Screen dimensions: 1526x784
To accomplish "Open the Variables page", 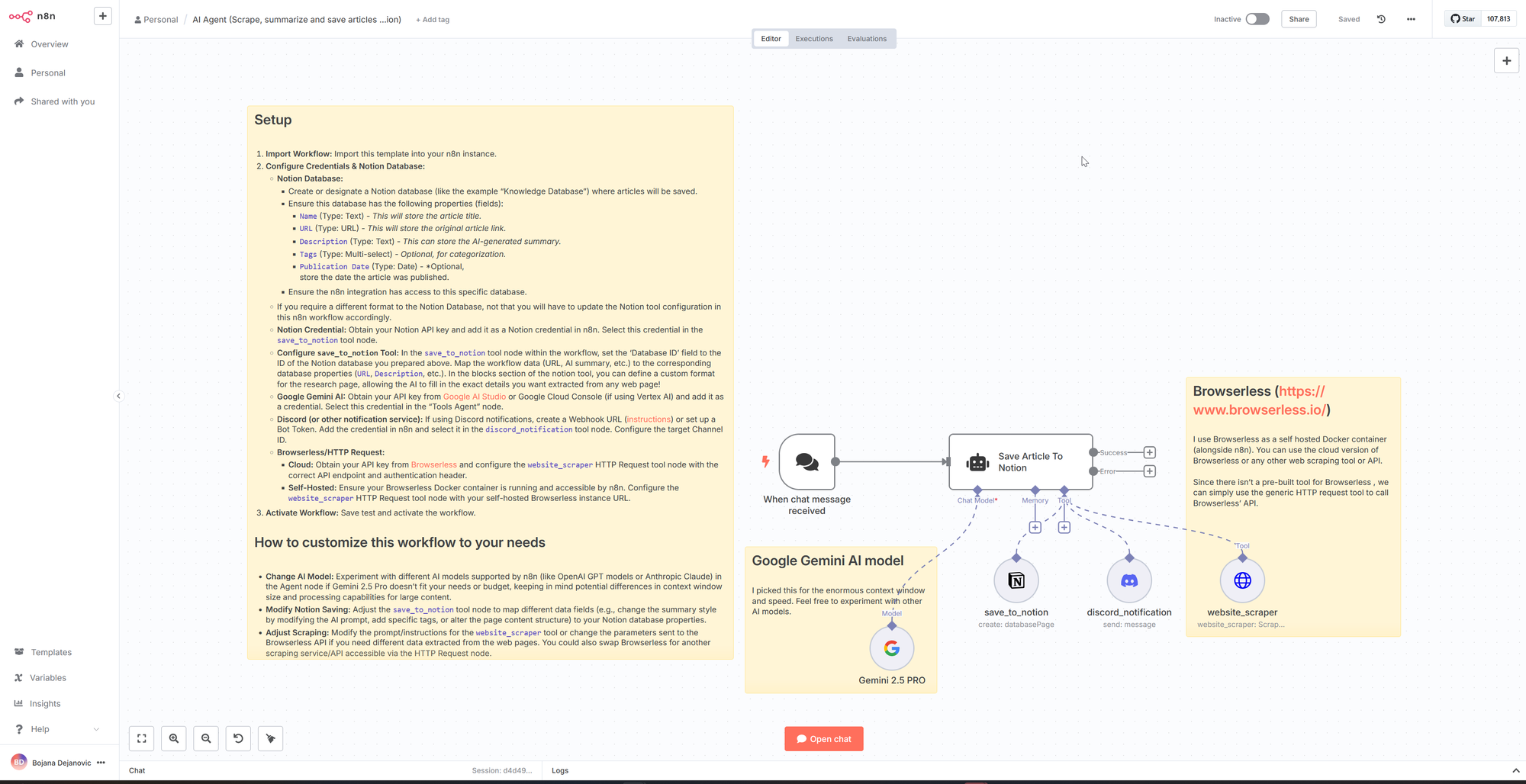I will (48, 678).
